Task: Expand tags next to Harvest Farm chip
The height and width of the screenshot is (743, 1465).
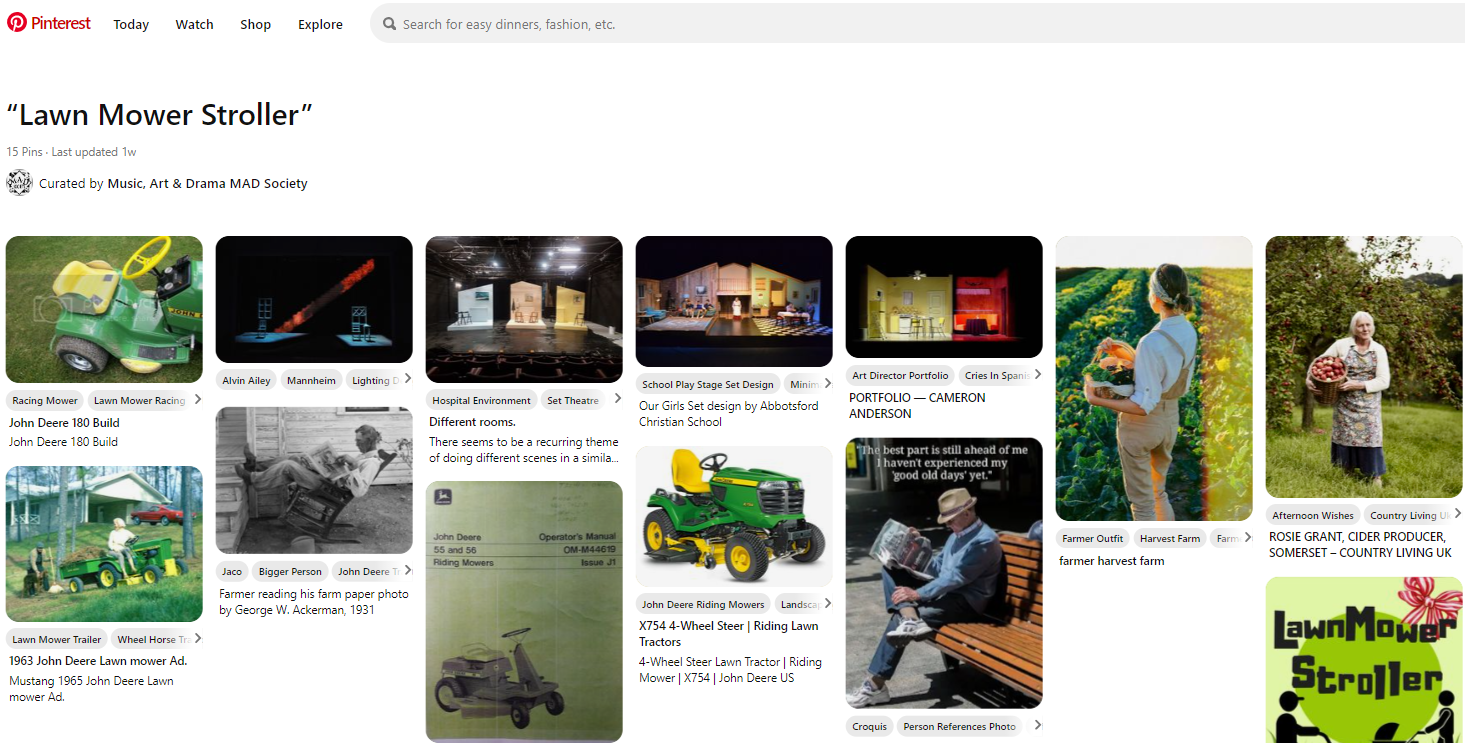Action: tap(1247, 537)
